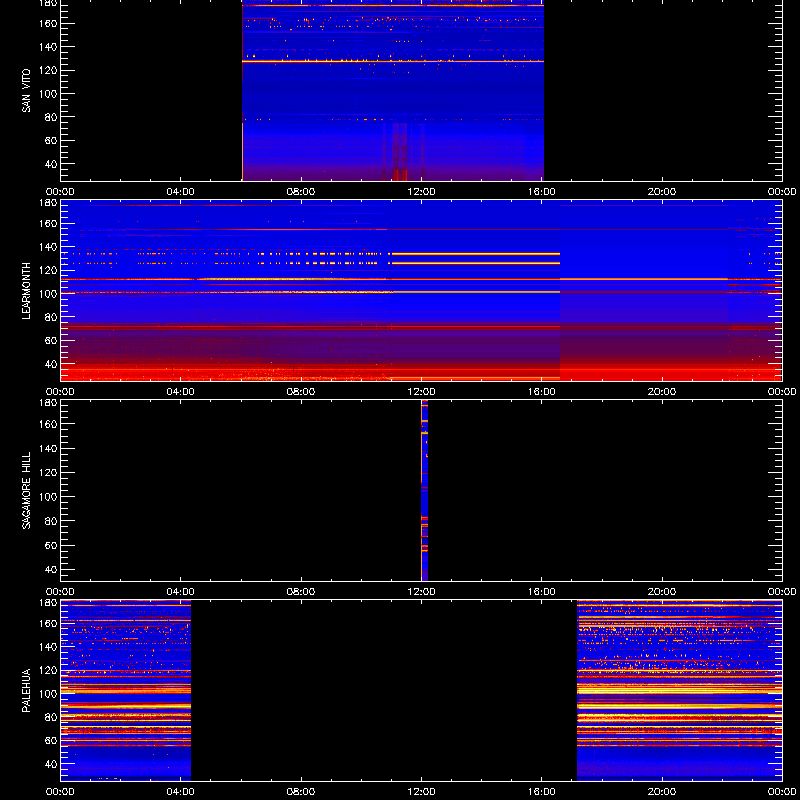800x800 pixels.
Task: Click the 80 label on Palehua axis
Action: point(51,717)
